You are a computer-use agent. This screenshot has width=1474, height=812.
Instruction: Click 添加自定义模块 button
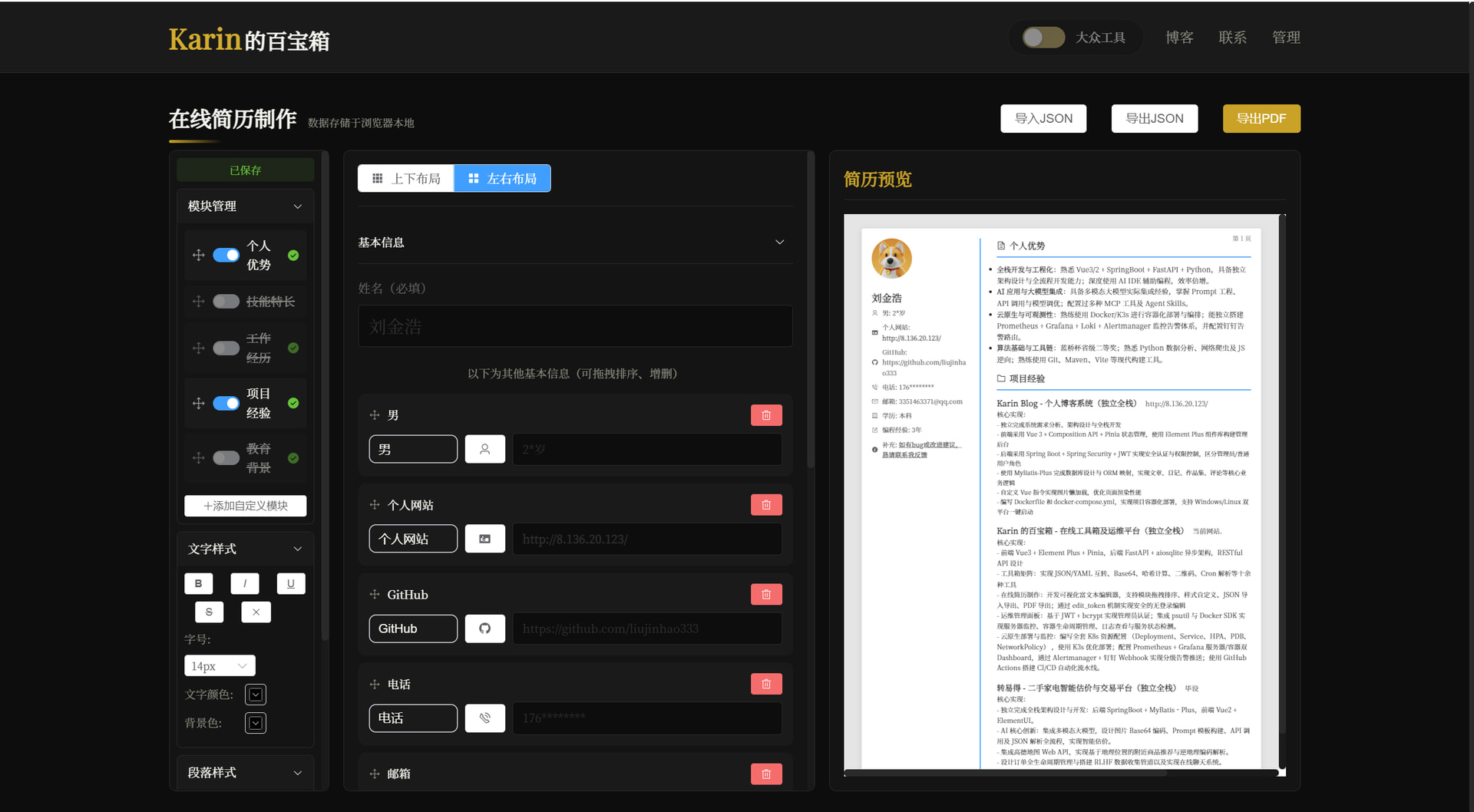245,506
